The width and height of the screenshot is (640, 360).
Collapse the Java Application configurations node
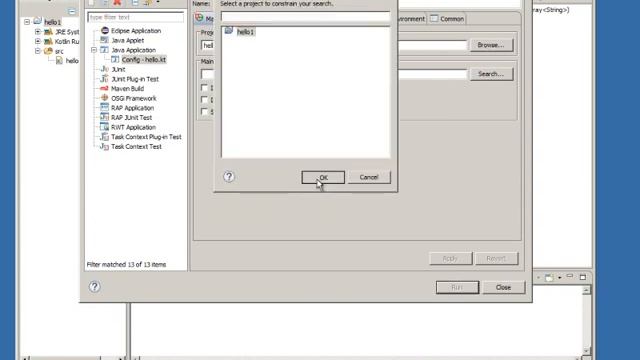click(x=94, y=50)
